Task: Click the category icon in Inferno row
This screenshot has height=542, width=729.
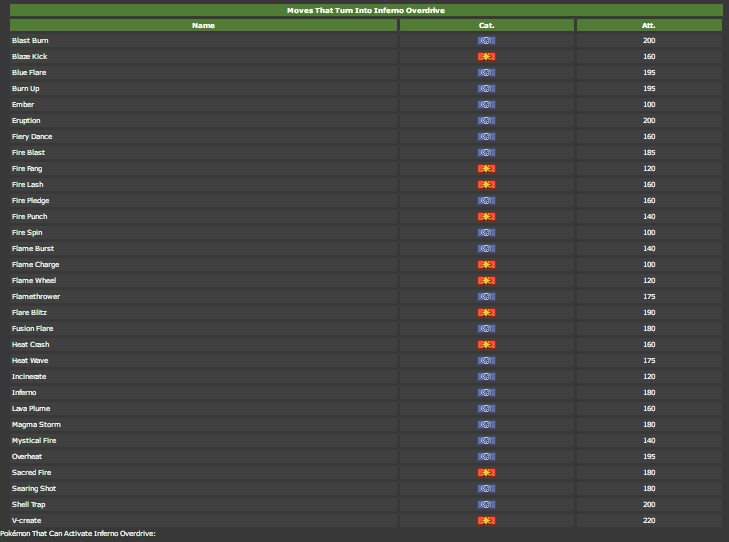Action: pyautogui.click(x=486, y=393)
